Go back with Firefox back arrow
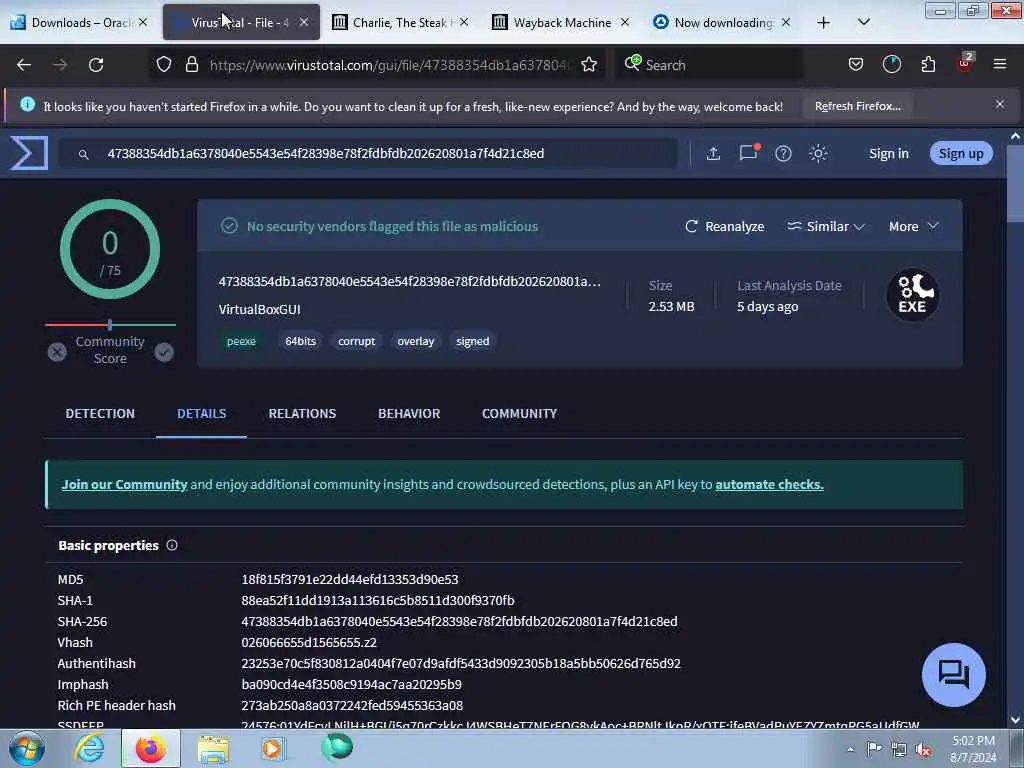Image resolution: width=1024 pixels, height=768 pixels. pyautogui.click(x=24, y=65)
